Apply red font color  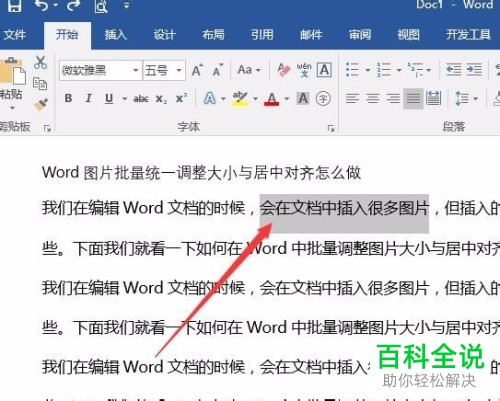(272, 99)
